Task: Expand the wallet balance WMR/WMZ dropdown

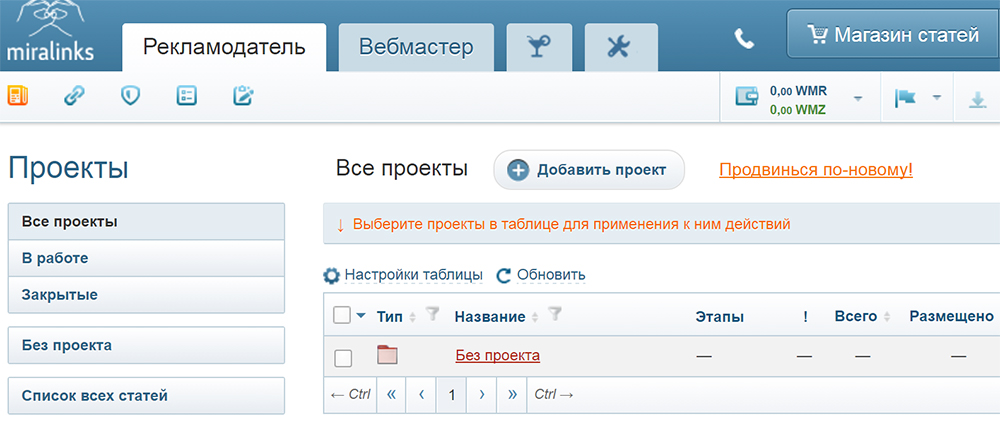Action: coord(858,99)
